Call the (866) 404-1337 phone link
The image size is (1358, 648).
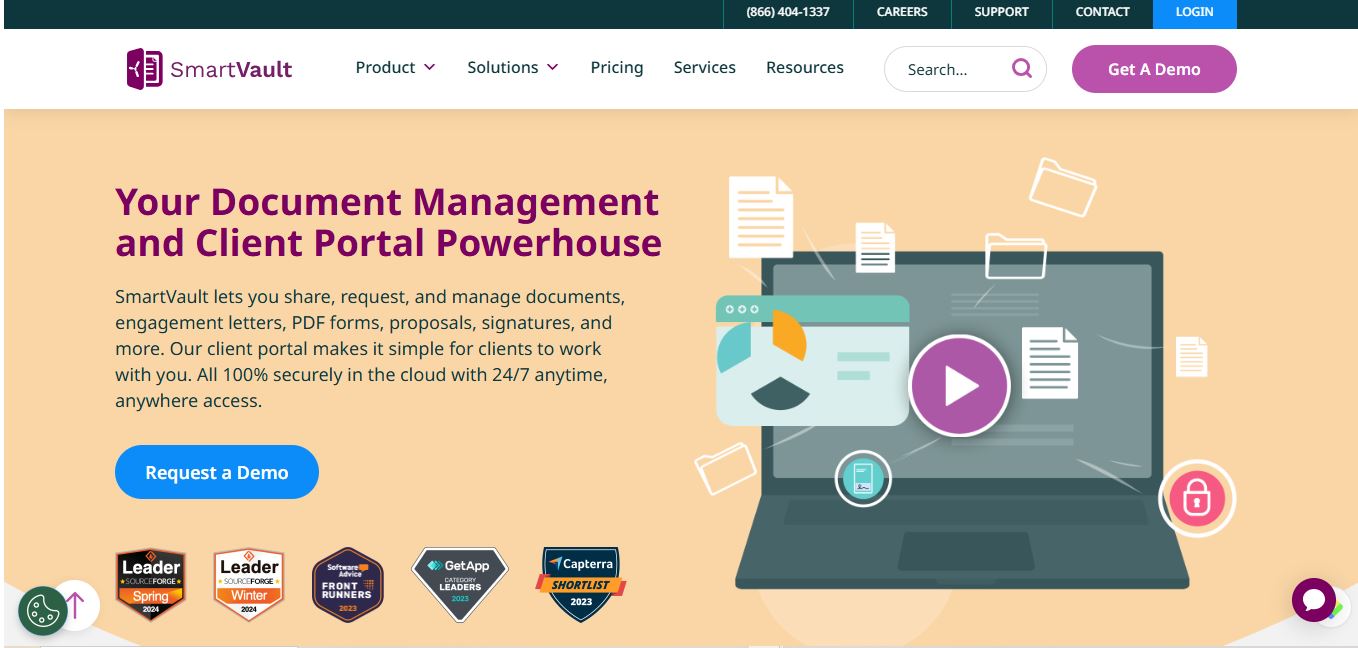(x=788, y=12)
